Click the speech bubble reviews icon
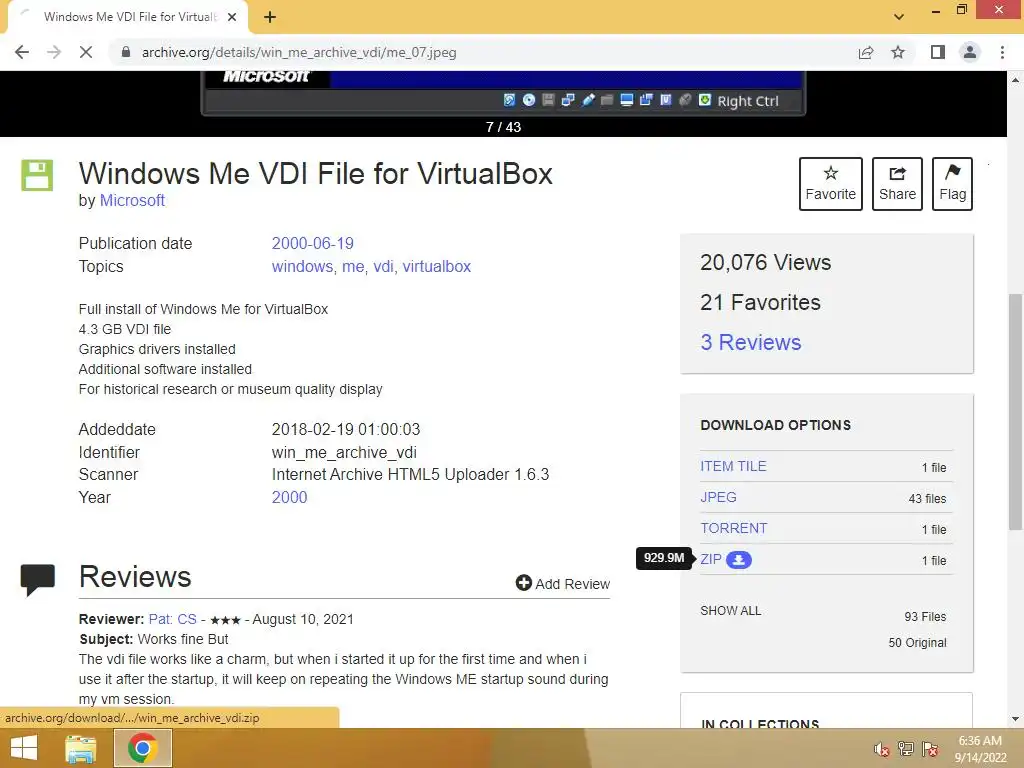 click(37, 579)
